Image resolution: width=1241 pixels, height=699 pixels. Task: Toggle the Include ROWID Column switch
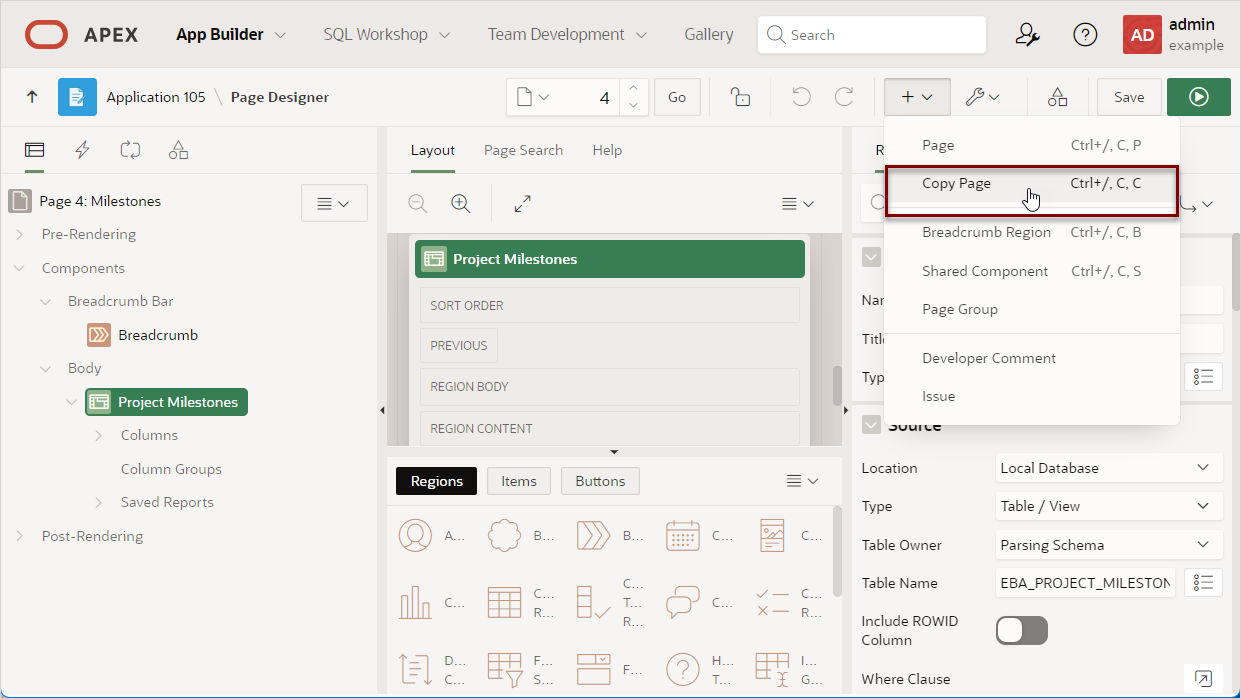tap(1022, 630)
